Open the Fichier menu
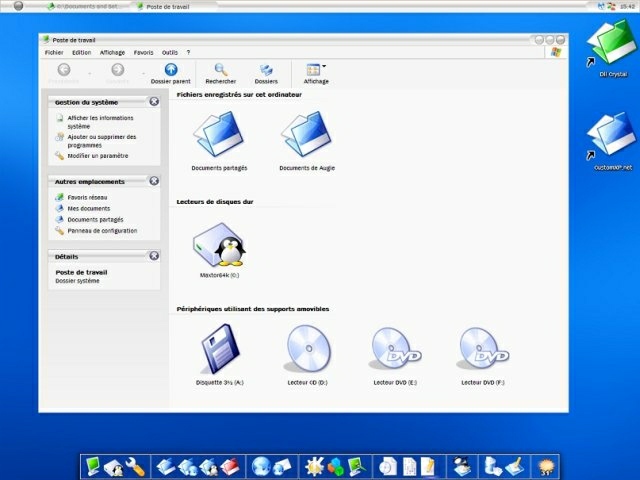 (54, 53)
